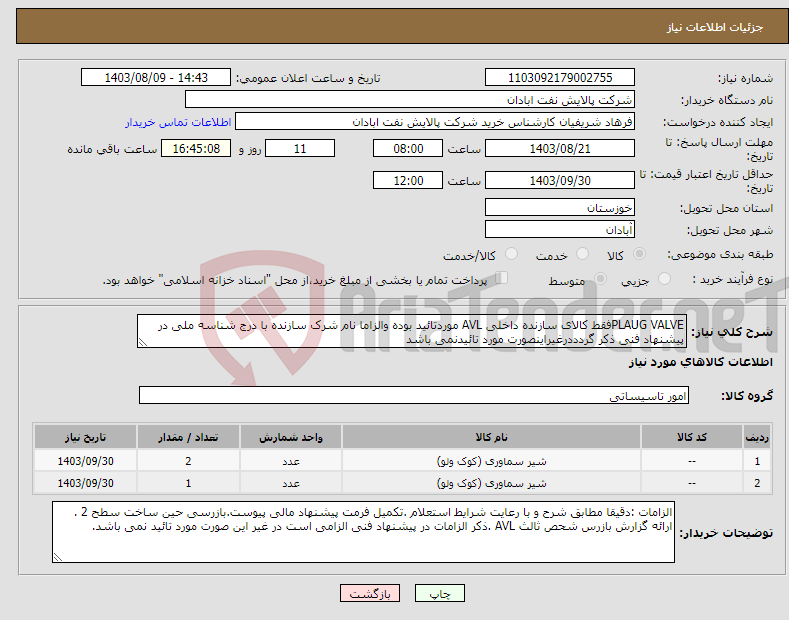Image resolution: width=789 pixels, height=620 pixels.
Task: Click the تعداد / مقدار column header
Action: [x=188, y=437]
